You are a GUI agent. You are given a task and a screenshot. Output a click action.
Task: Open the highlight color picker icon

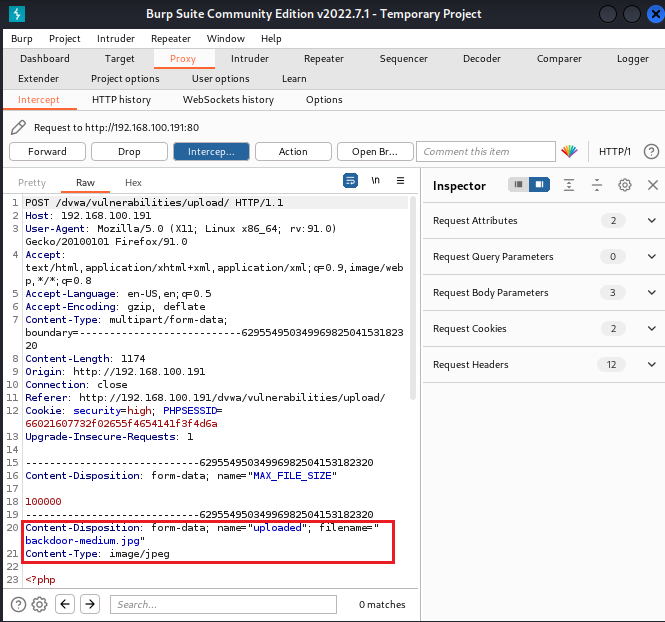[x=569, y=151]
